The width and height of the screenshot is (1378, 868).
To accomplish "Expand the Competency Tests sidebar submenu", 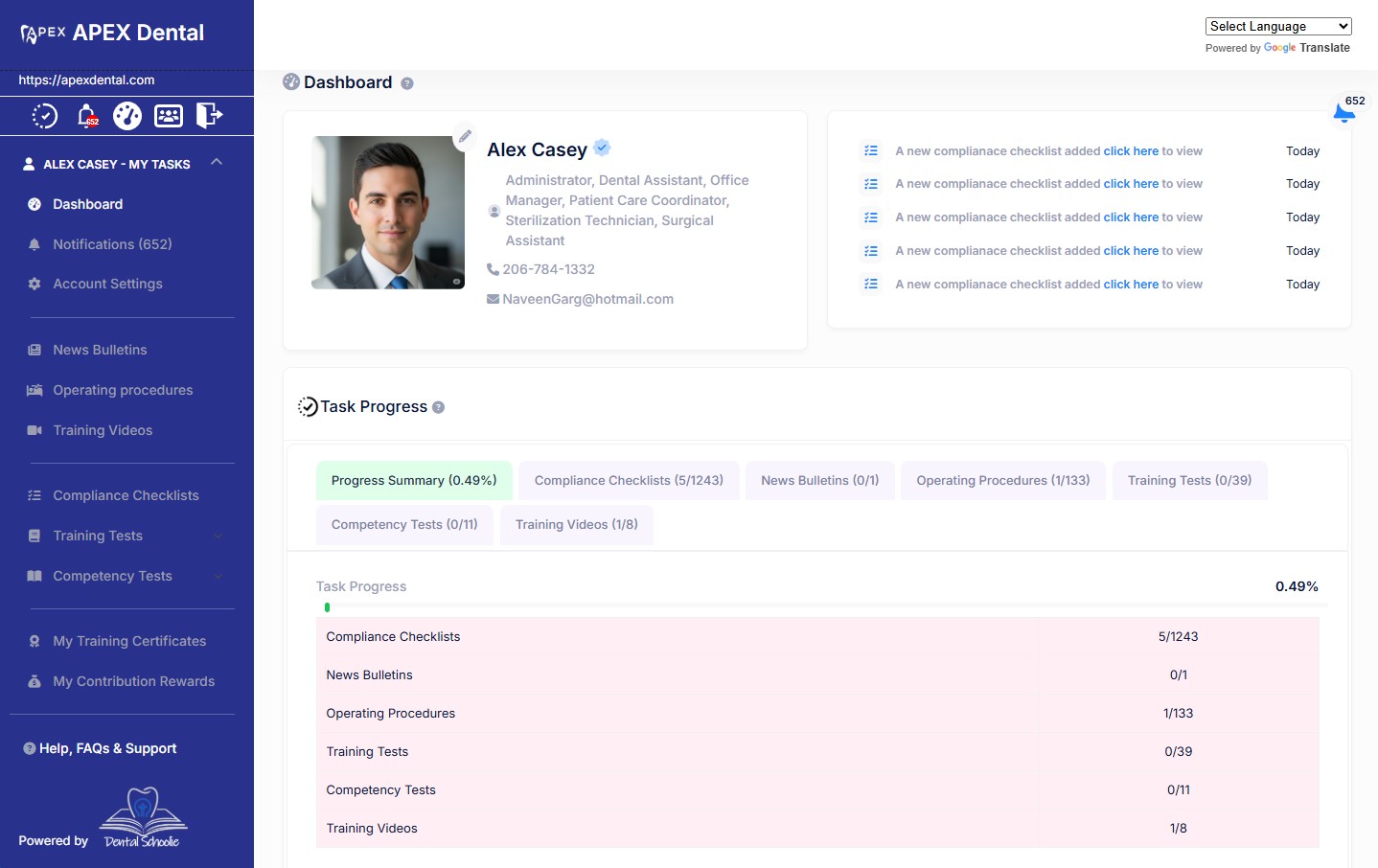I will pyautogui.click(x=218, y=576).
